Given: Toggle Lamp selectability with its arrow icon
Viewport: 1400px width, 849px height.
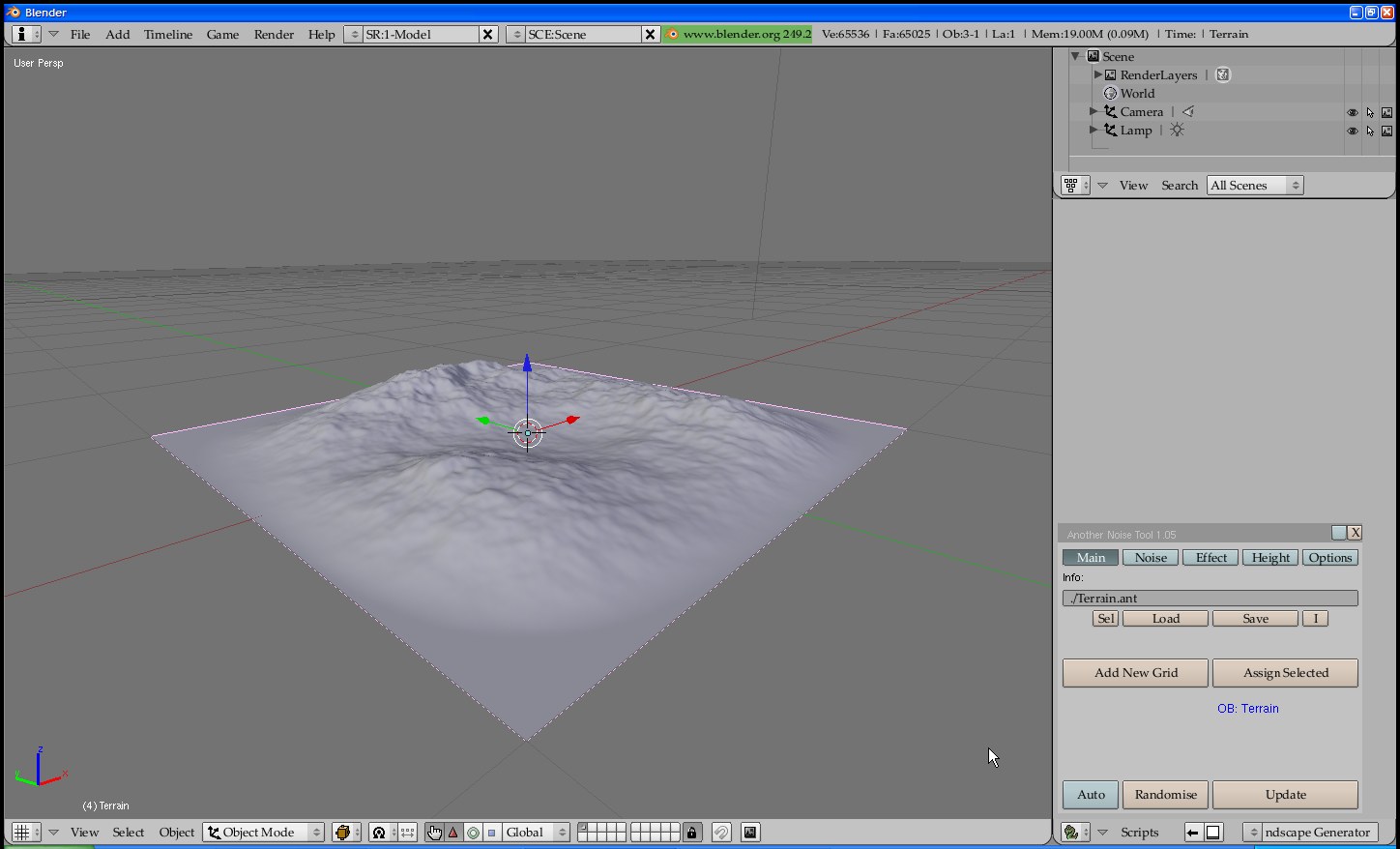Looking at the screenshot, I should [x=1370, y=132].
